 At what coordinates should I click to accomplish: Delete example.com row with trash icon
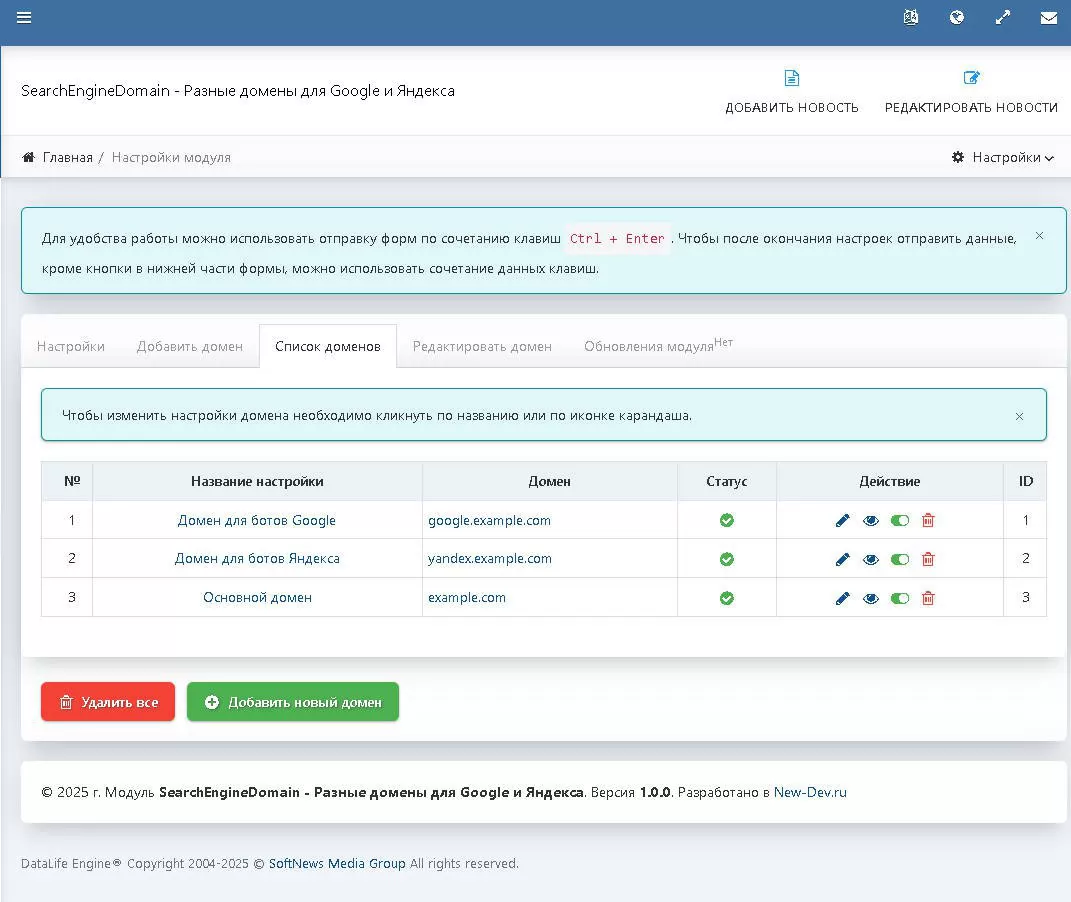(928, 598)
